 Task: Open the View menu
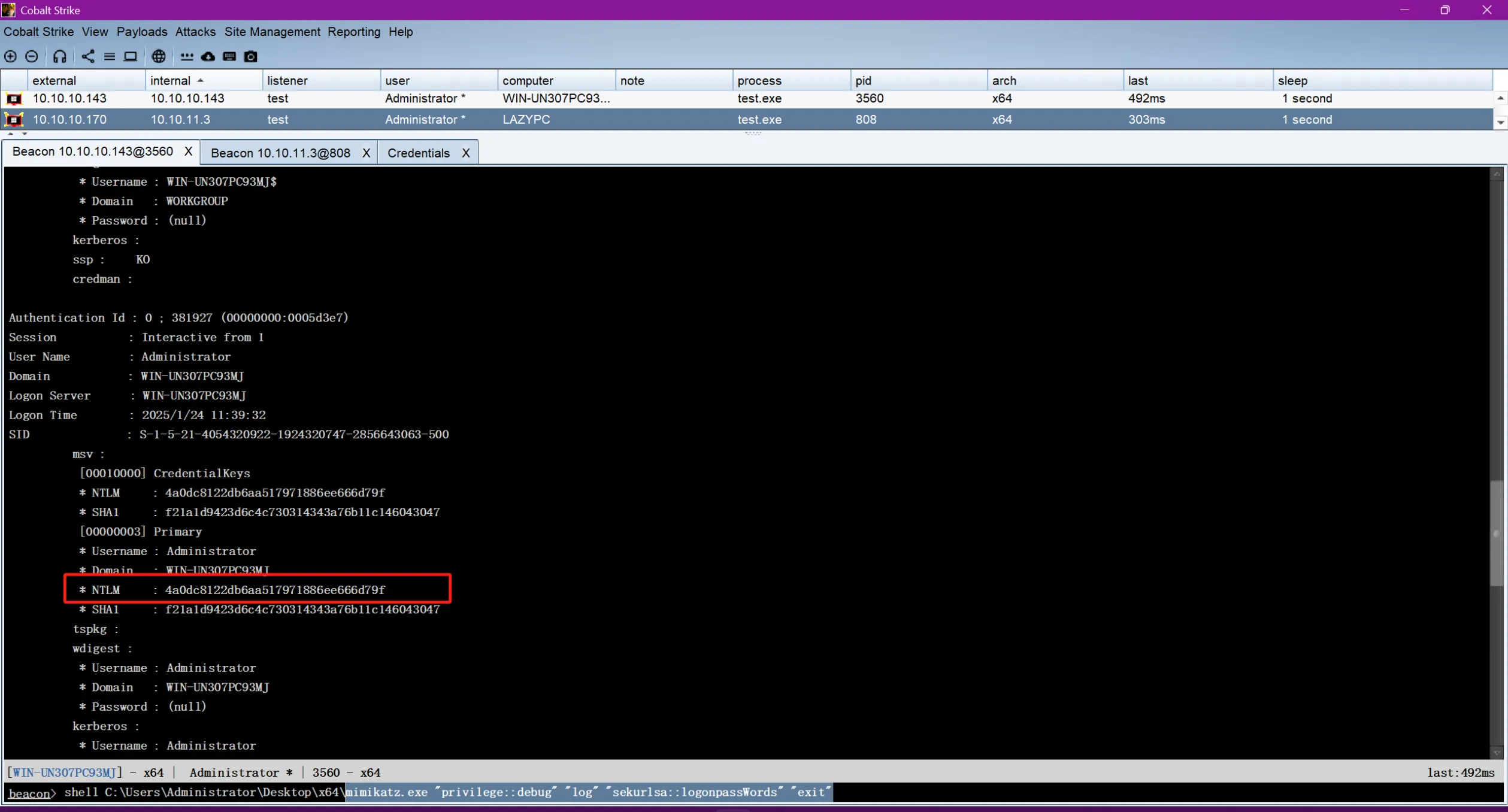tap(95, 32)
